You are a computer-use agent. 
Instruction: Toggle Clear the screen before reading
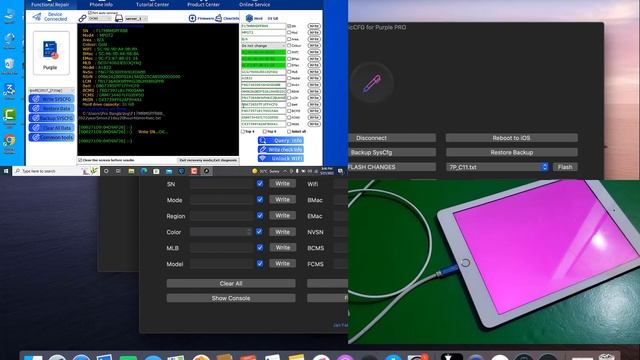pyautogui.click(x=80, y=160)
